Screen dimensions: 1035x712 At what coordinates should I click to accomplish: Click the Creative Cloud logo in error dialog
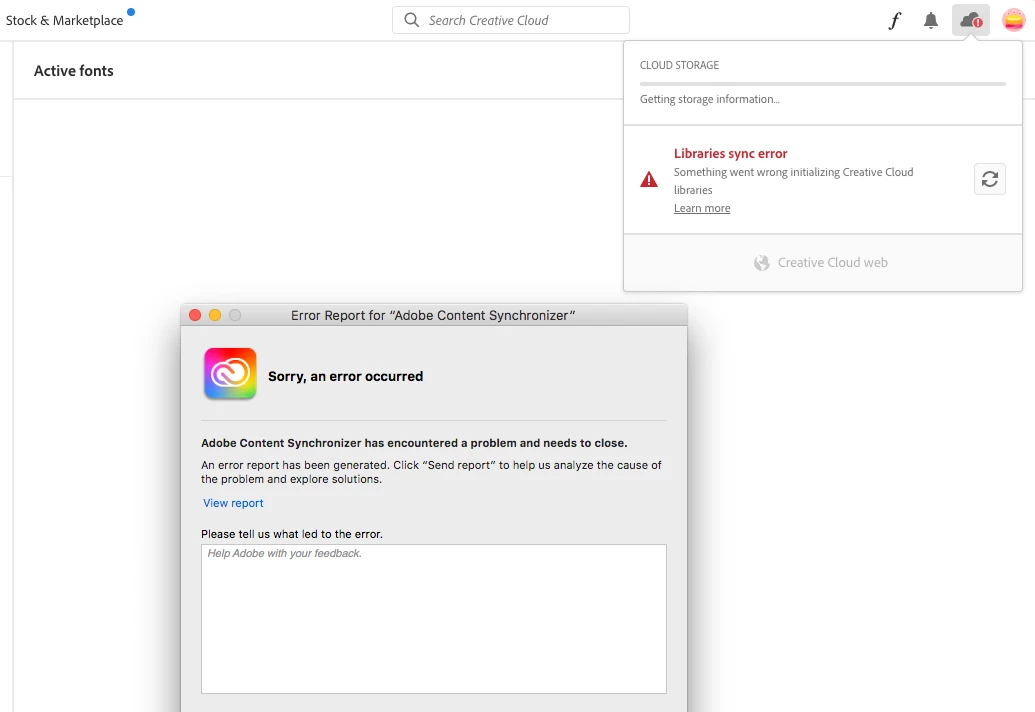(x=230, y=373)
